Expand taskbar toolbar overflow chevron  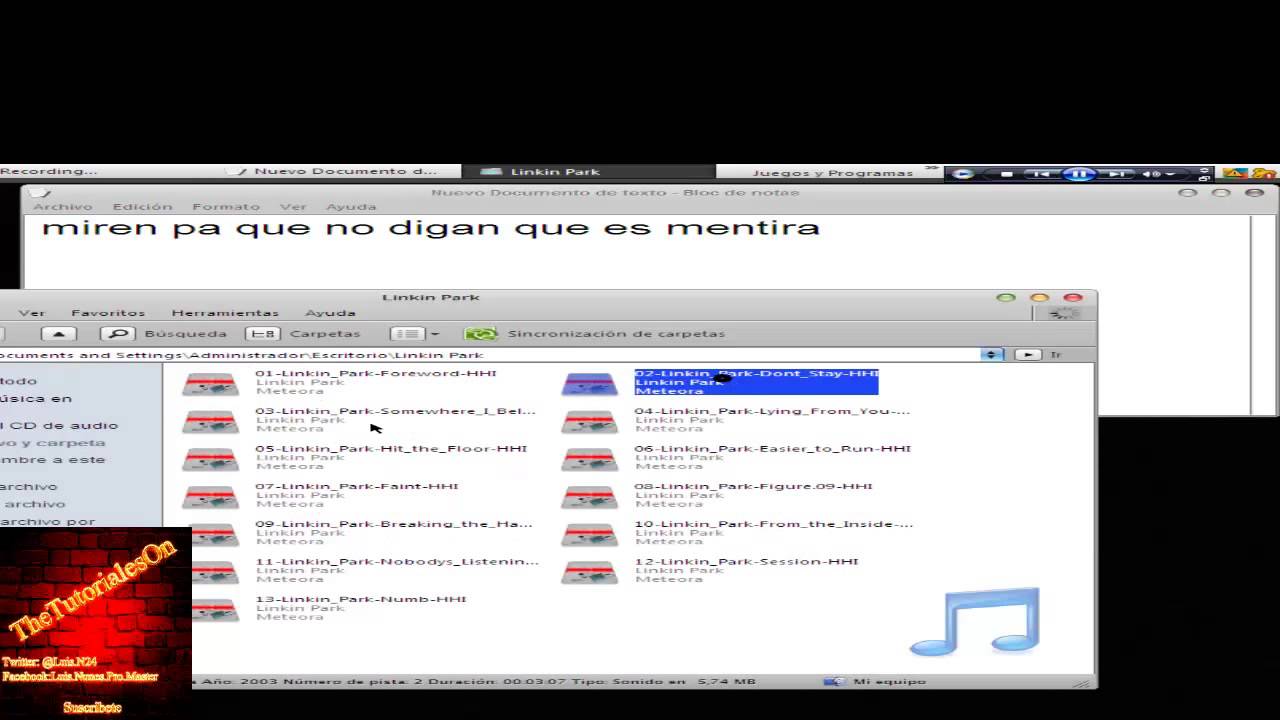(x=932, y=170)
